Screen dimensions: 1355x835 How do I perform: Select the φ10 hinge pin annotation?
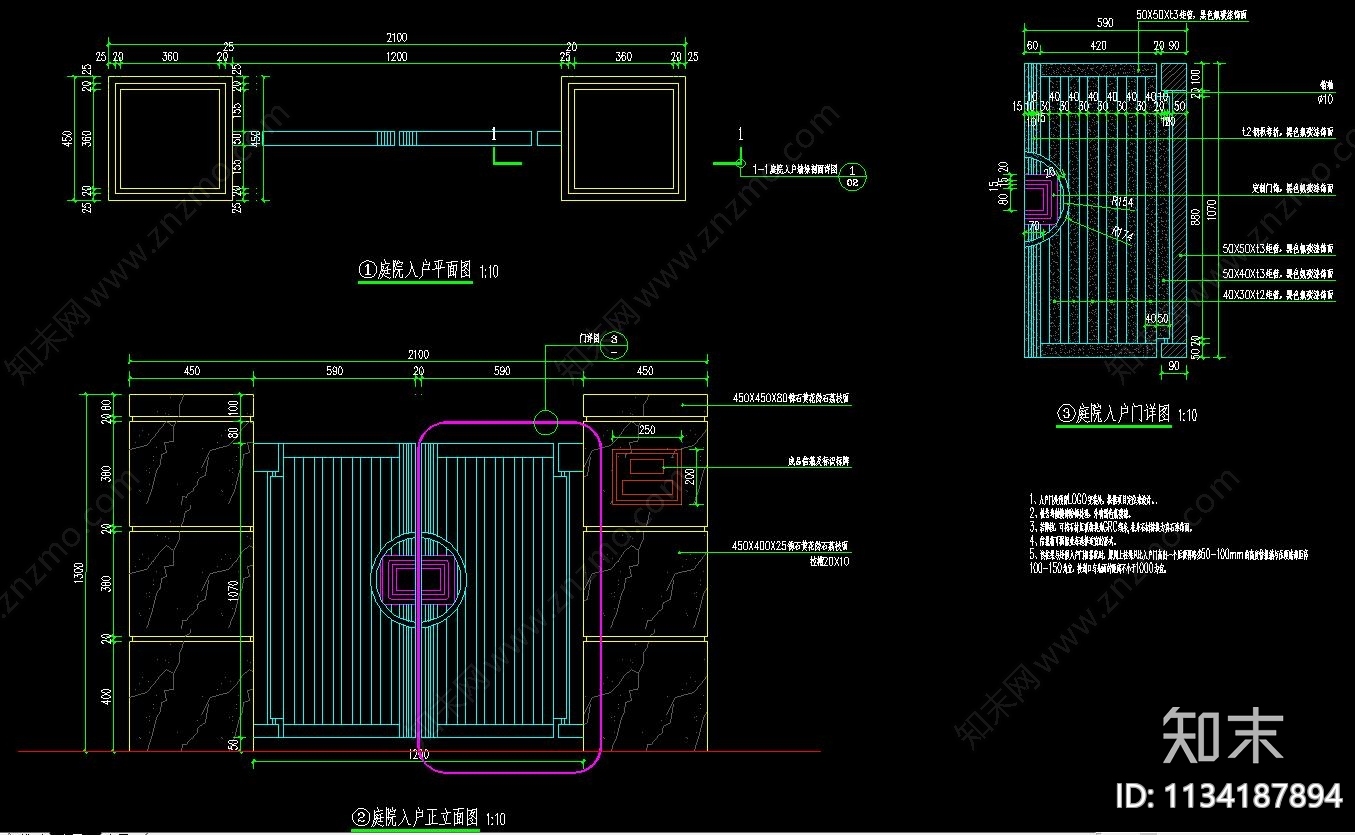1325,99
